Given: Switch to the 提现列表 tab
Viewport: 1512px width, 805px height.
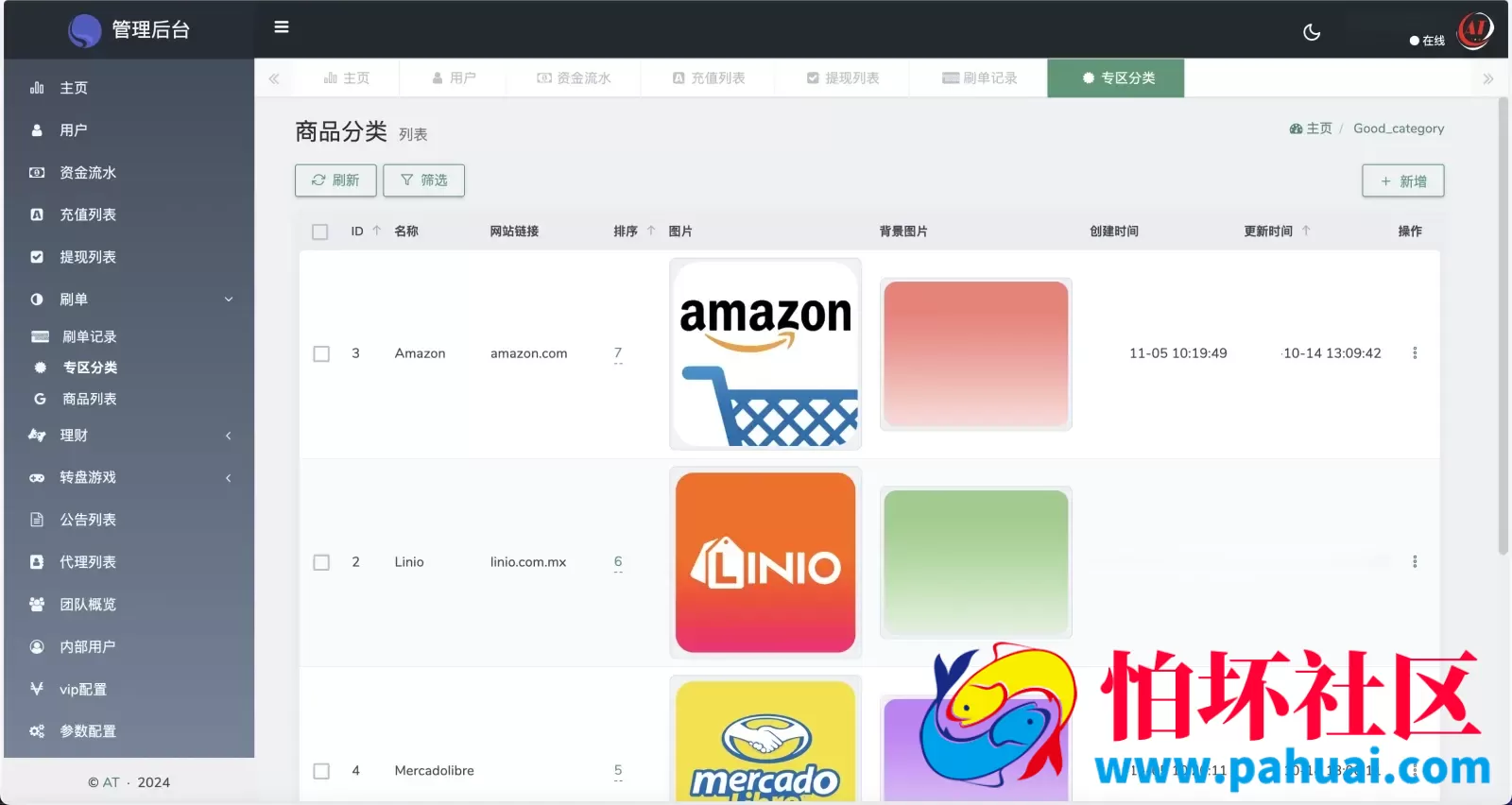Looking at the screenshot, I should click(843, 78).
